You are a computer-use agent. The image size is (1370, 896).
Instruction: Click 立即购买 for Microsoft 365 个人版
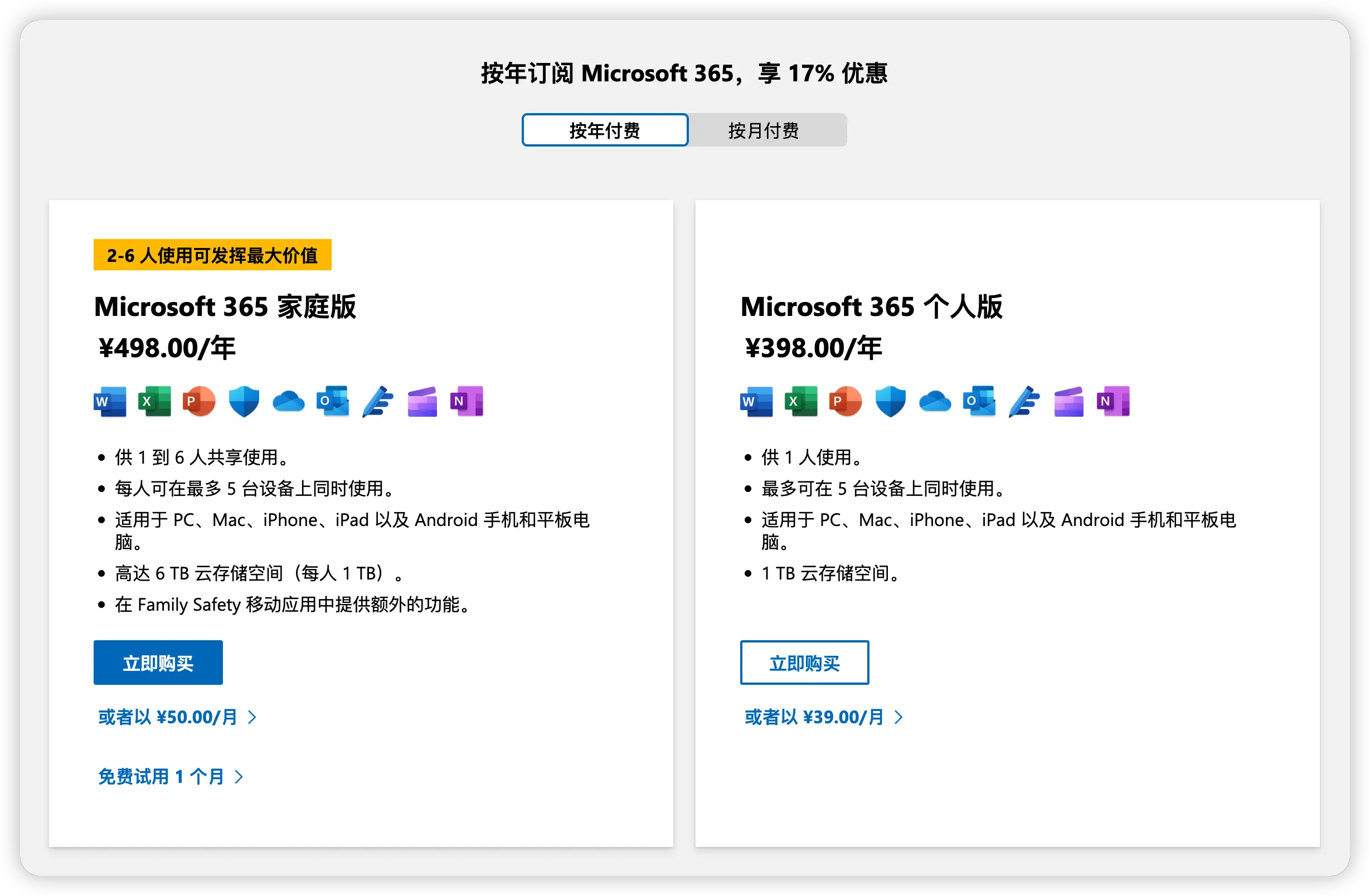point(804,663)
